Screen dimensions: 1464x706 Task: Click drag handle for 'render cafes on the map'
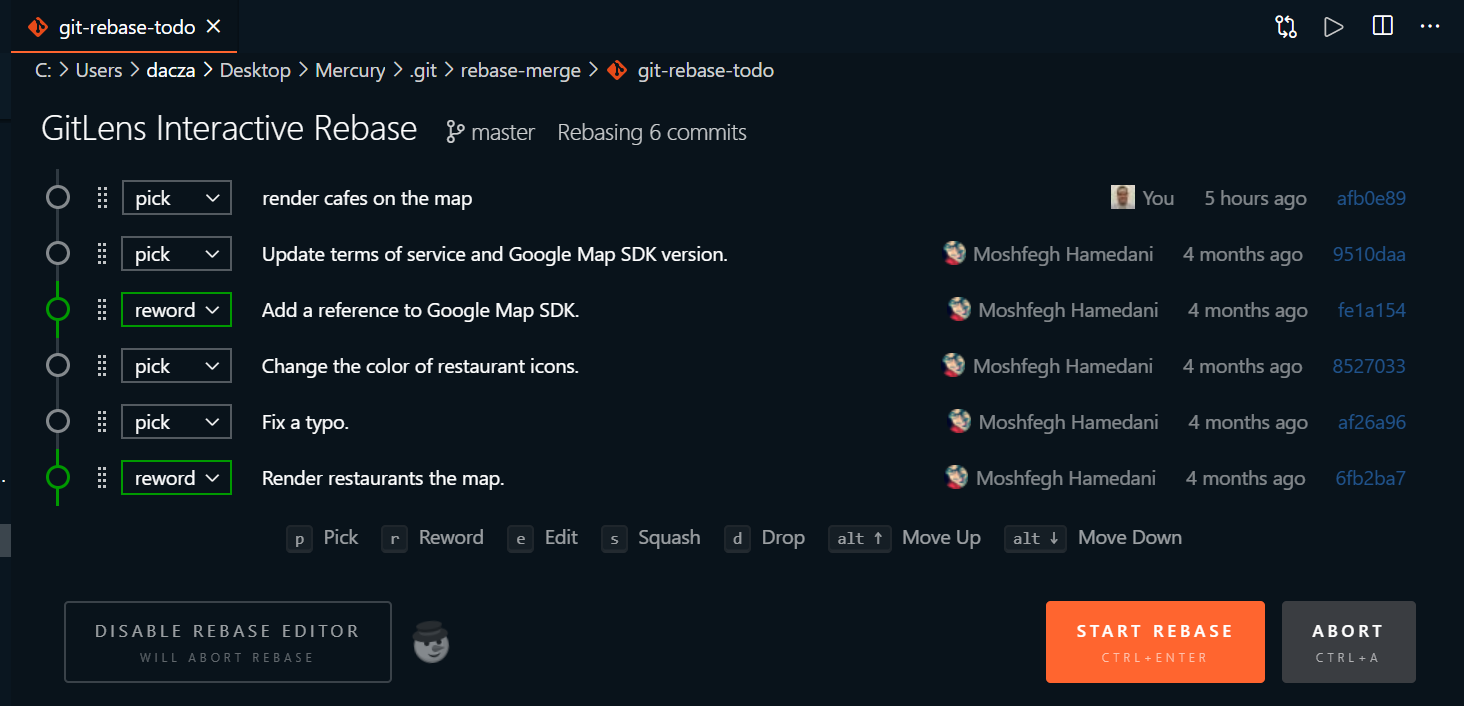(x=101, y=198)
